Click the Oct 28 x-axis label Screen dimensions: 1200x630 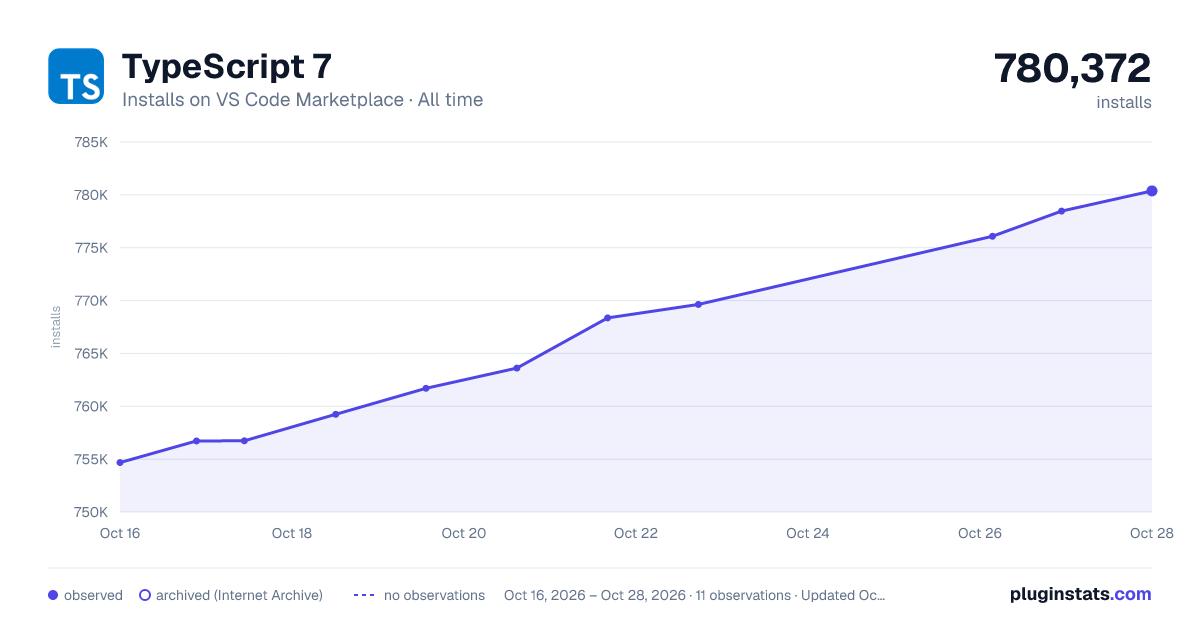point(1150,533)
